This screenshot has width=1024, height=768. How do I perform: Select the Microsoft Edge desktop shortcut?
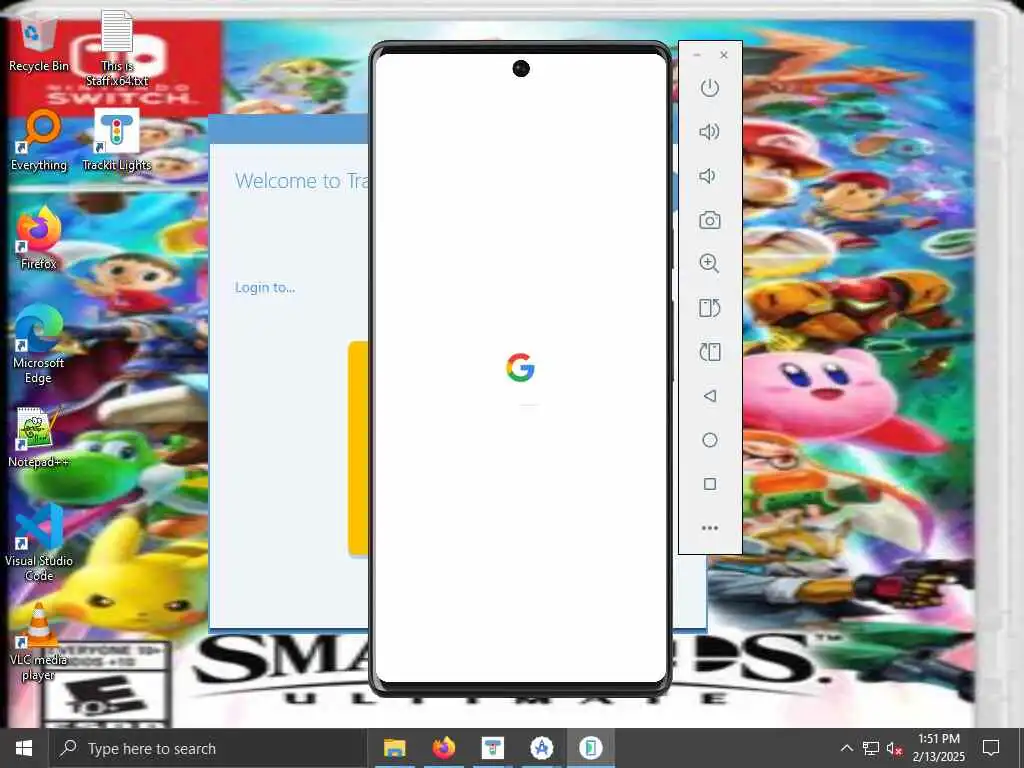[x=39, y=346]
